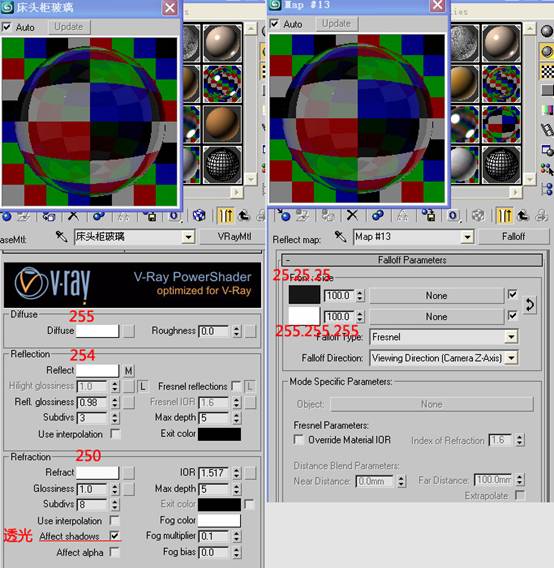Image resolution: width=554 pixels, height=568 pixels.
Task: Open Falloff Type Fresnel dropdown
Action: 511,337
